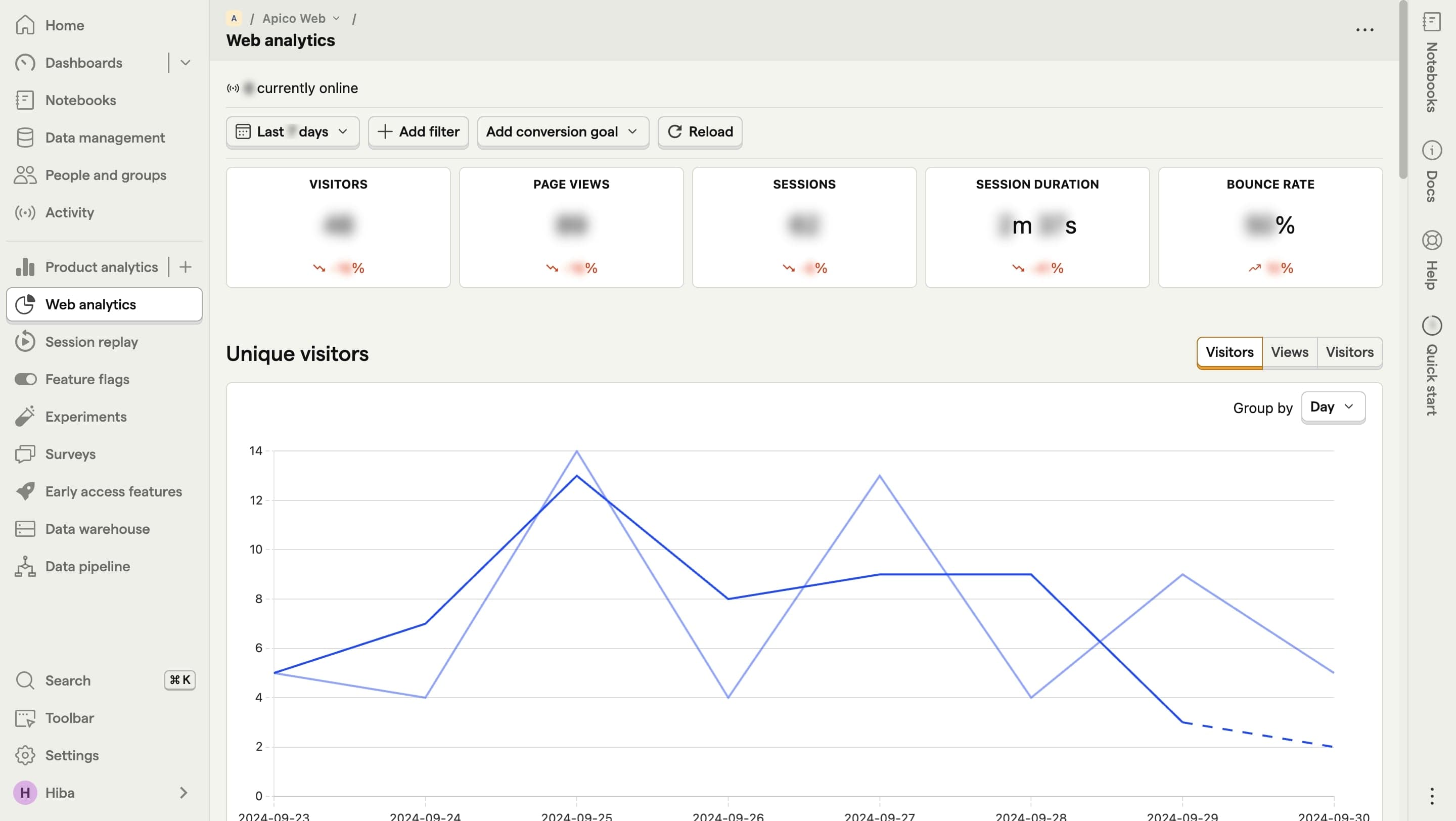Add new insight with Product analytics plus
The height and width of the screenshot is (821, 1456).
click(x=186, y=267)
